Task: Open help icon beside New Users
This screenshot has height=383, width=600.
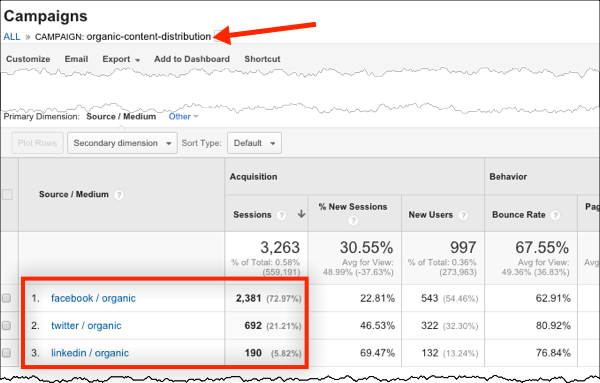Action: pyautogui.click(x=463, y=215)
